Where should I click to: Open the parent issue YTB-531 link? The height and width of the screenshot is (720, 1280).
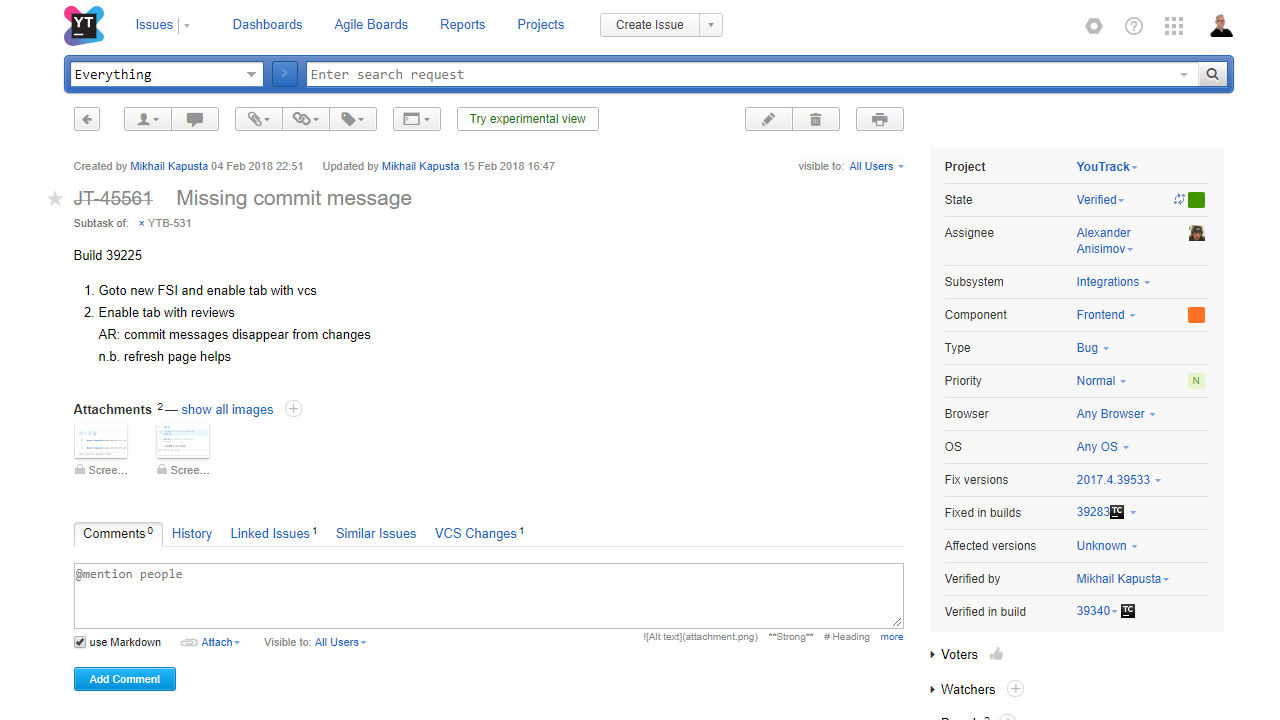point(170,223)
